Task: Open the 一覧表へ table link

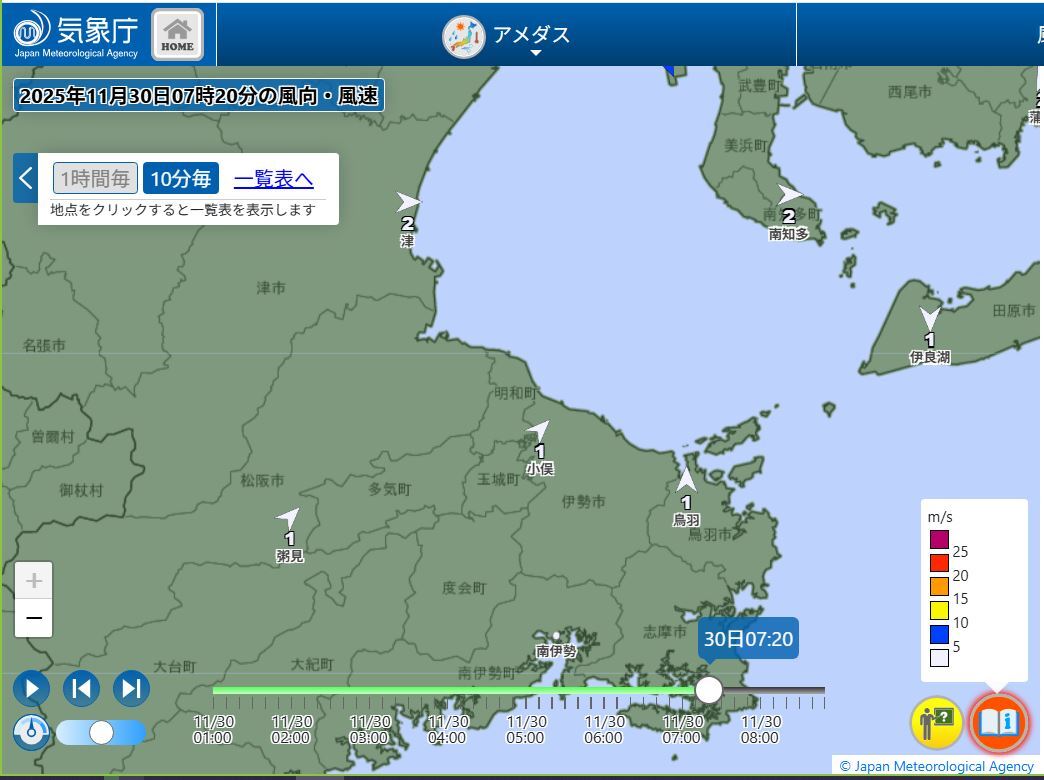Action: [x=273, y=179]
